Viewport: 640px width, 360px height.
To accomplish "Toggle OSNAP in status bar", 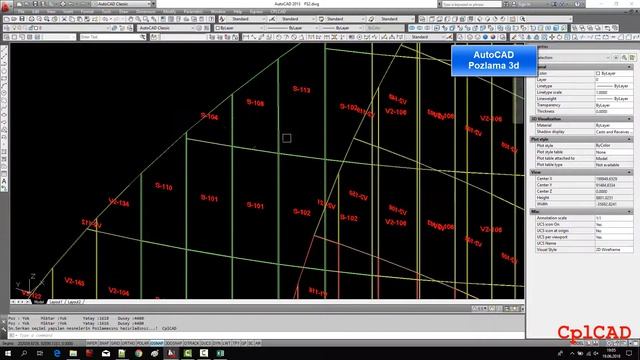I will pyautogui.click(x=156, y=343).
